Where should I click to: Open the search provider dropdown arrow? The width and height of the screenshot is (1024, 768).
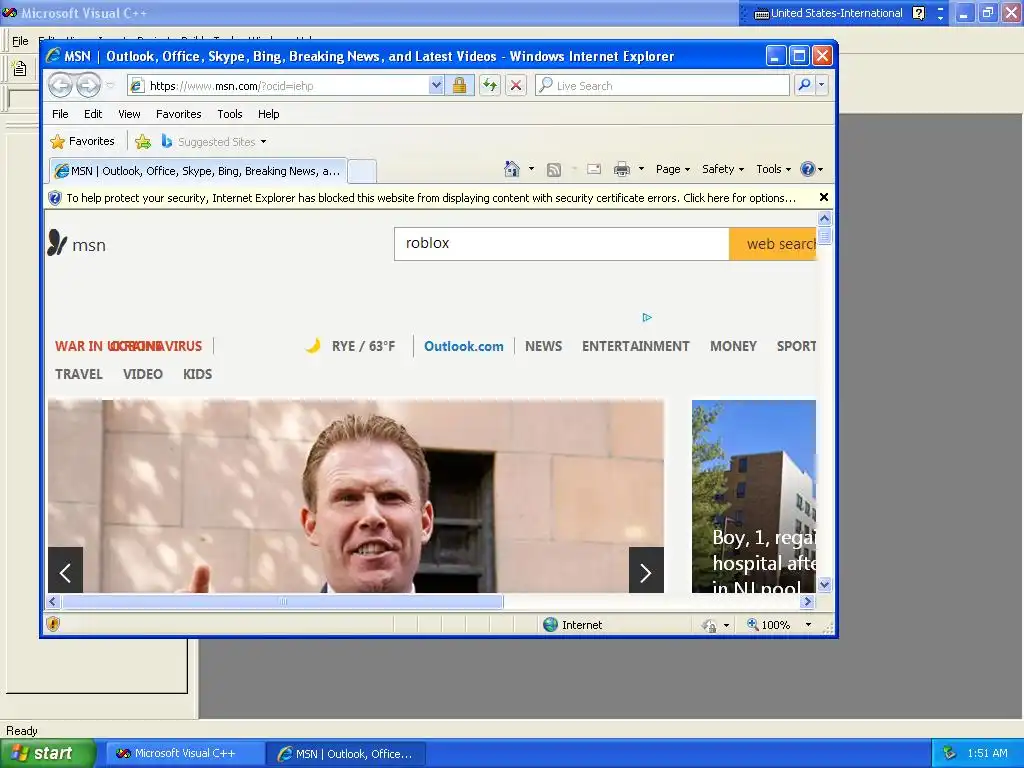pyautogui.click(x=822, y=86)
